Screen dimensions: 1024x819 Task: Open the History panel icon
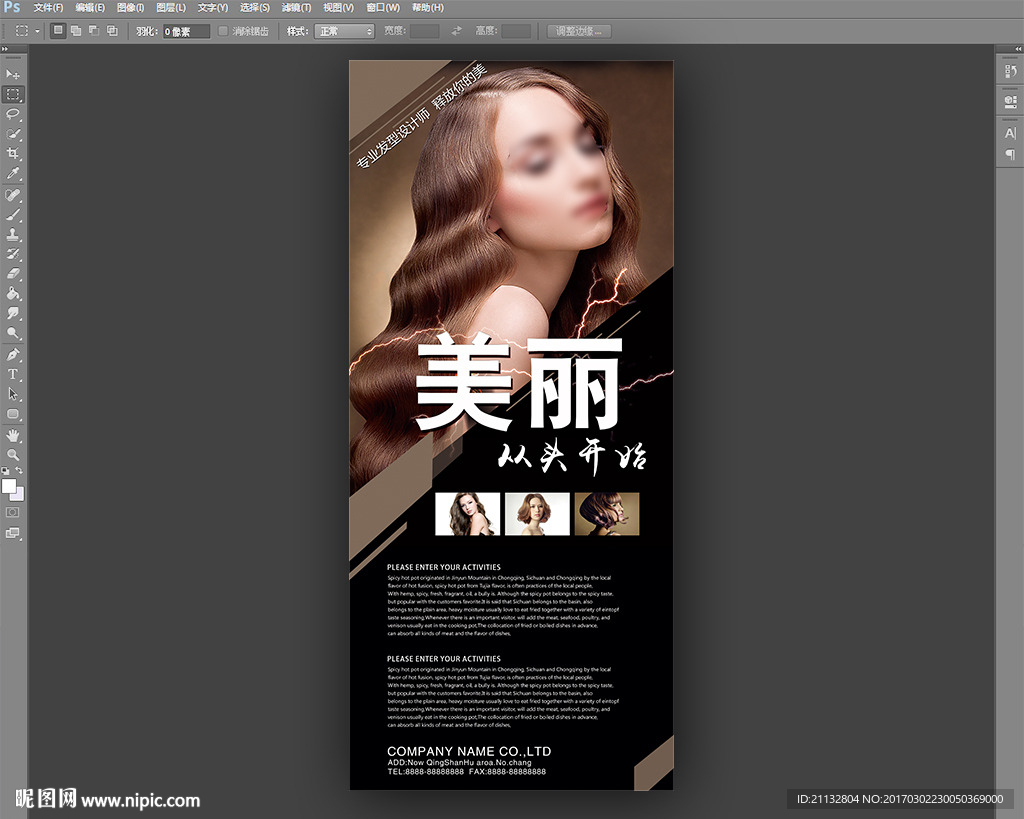pyautogui.click(x=1009, y=72)
